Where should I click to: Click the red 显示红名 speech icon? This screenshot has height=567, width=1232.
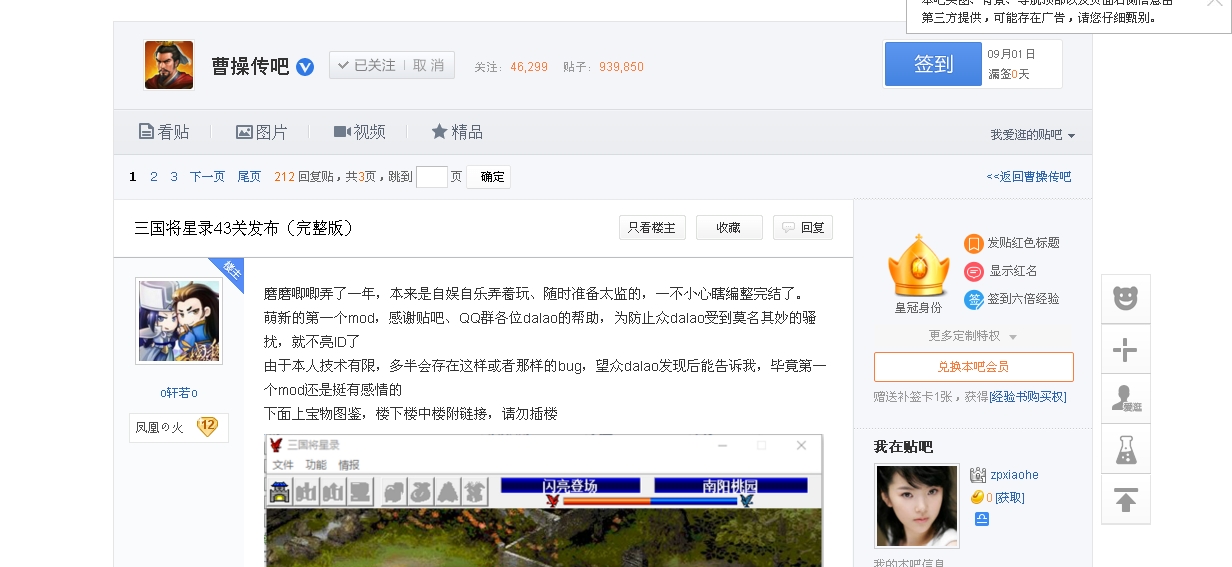[973, 271]
